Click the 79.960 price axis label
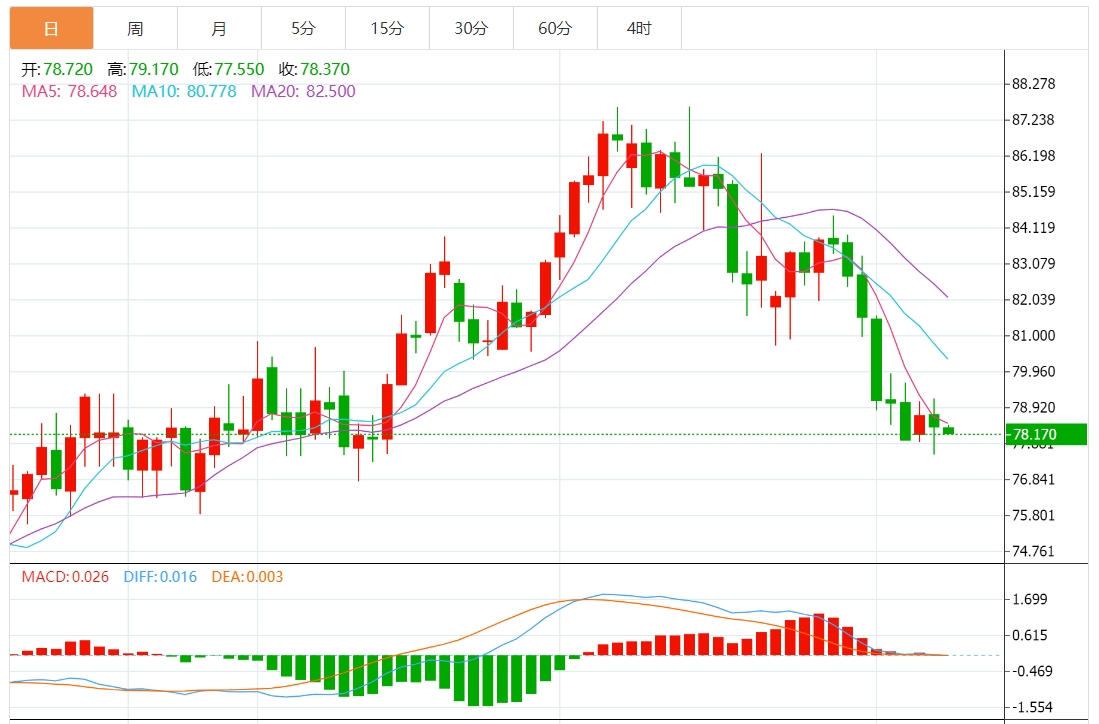1099x724 pixels. pos(1034,371)
